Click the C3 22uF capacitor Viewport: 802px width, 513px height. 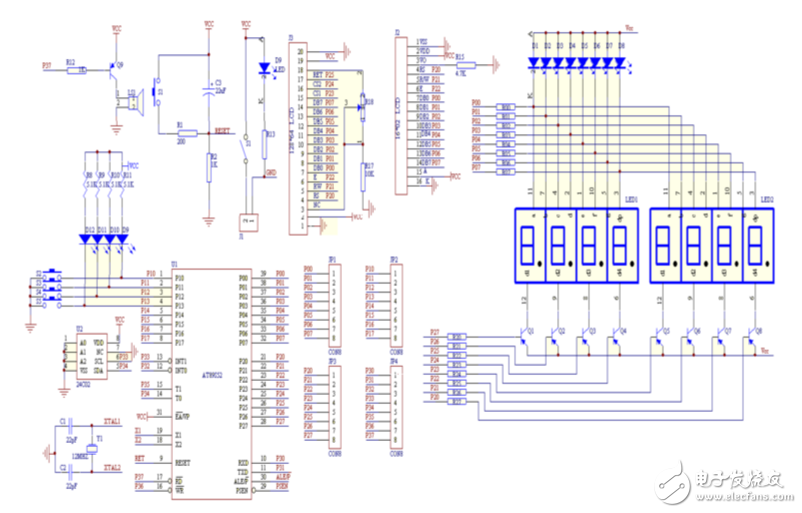[208, 85]
